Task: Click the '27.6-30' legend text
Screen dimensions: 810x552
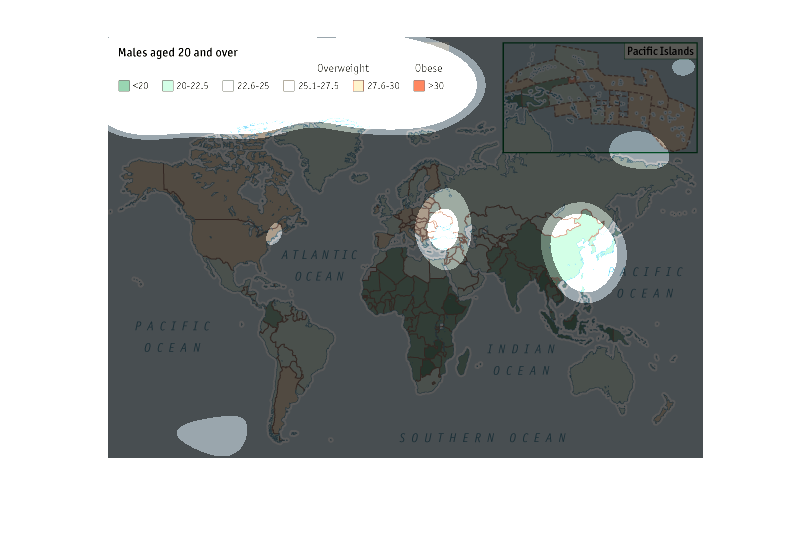Action: point(383,86)
